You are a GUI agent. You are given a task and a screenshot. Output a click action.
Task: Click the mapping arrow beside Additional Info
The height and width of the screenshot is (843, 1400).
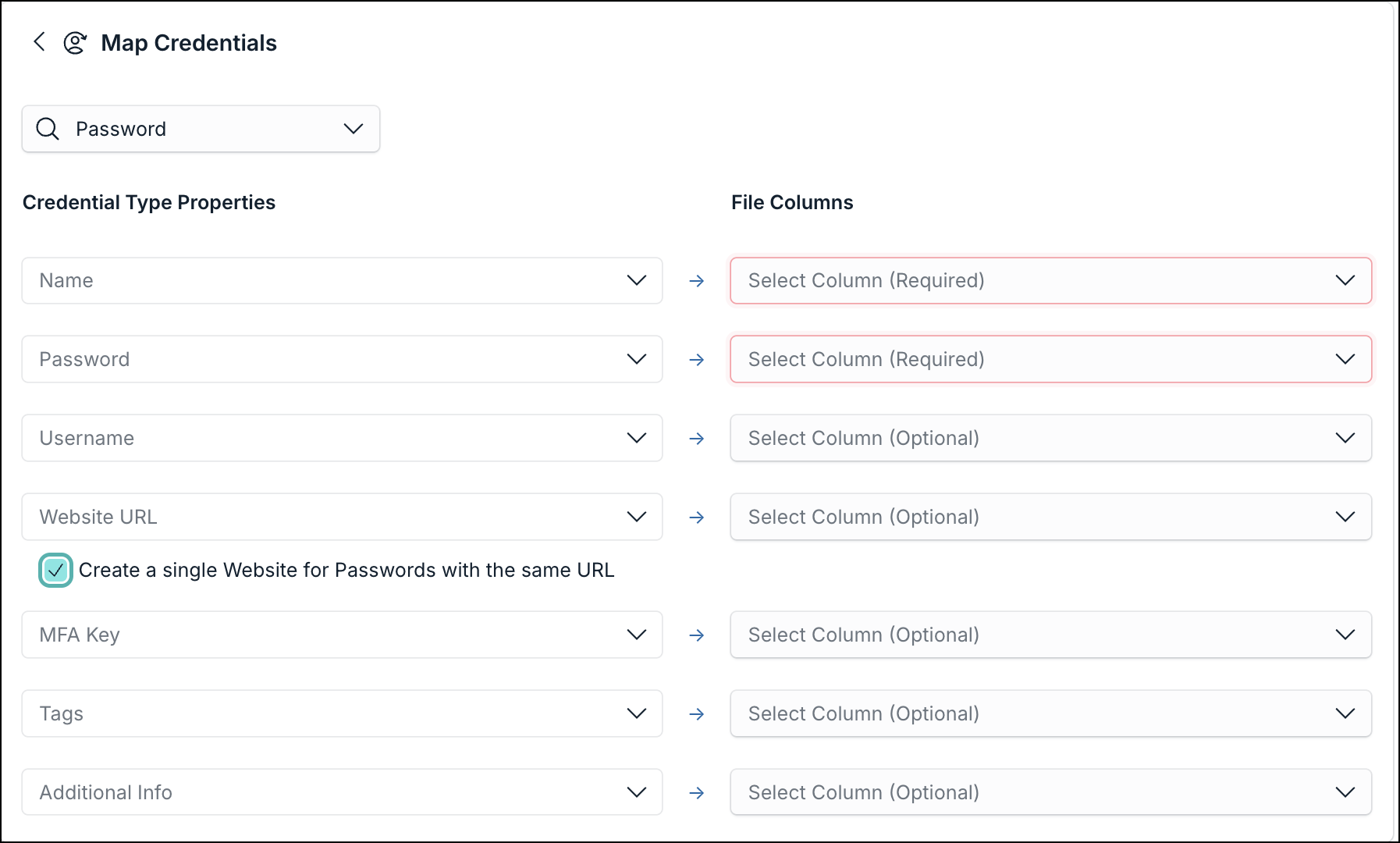(697, 793)
